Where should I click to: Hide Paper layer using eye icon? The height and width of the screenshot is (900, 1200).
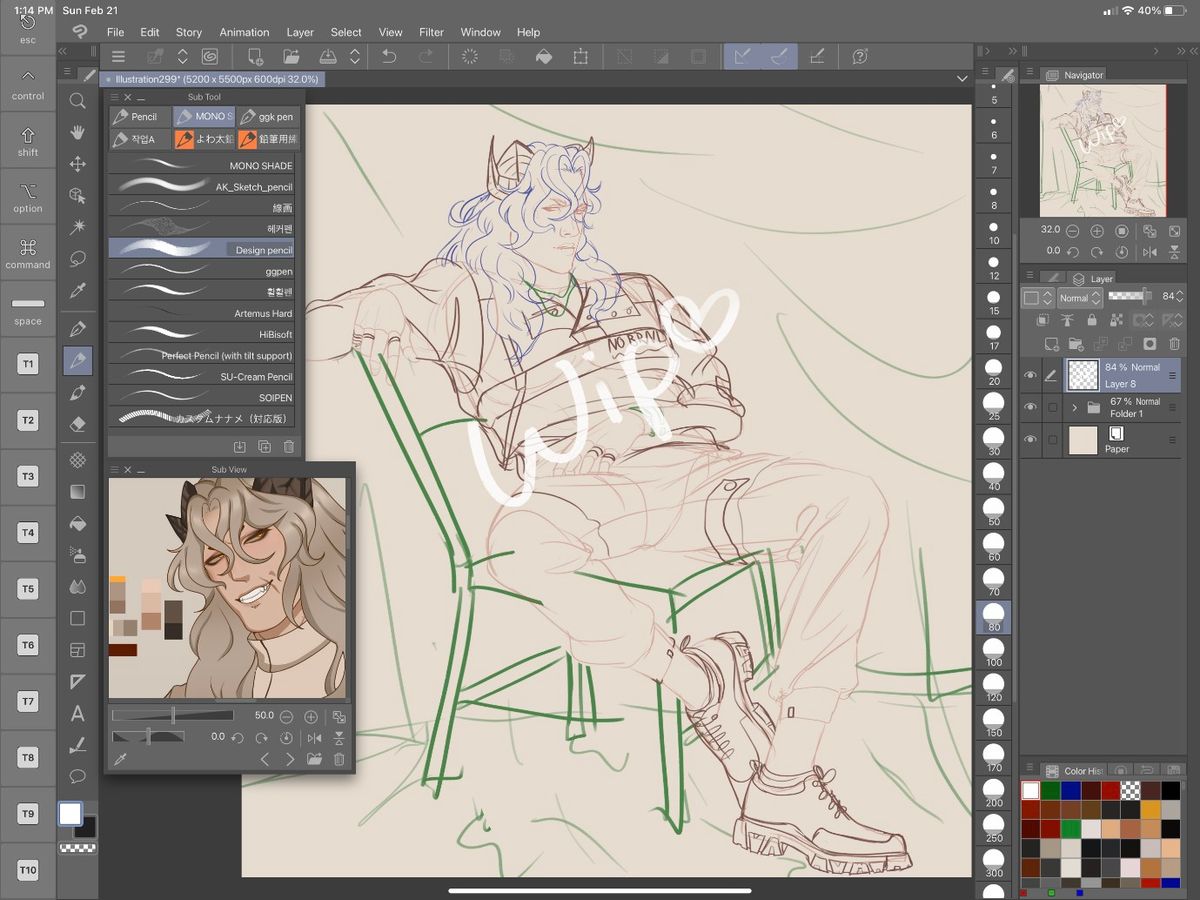[x=1030, y=440]
